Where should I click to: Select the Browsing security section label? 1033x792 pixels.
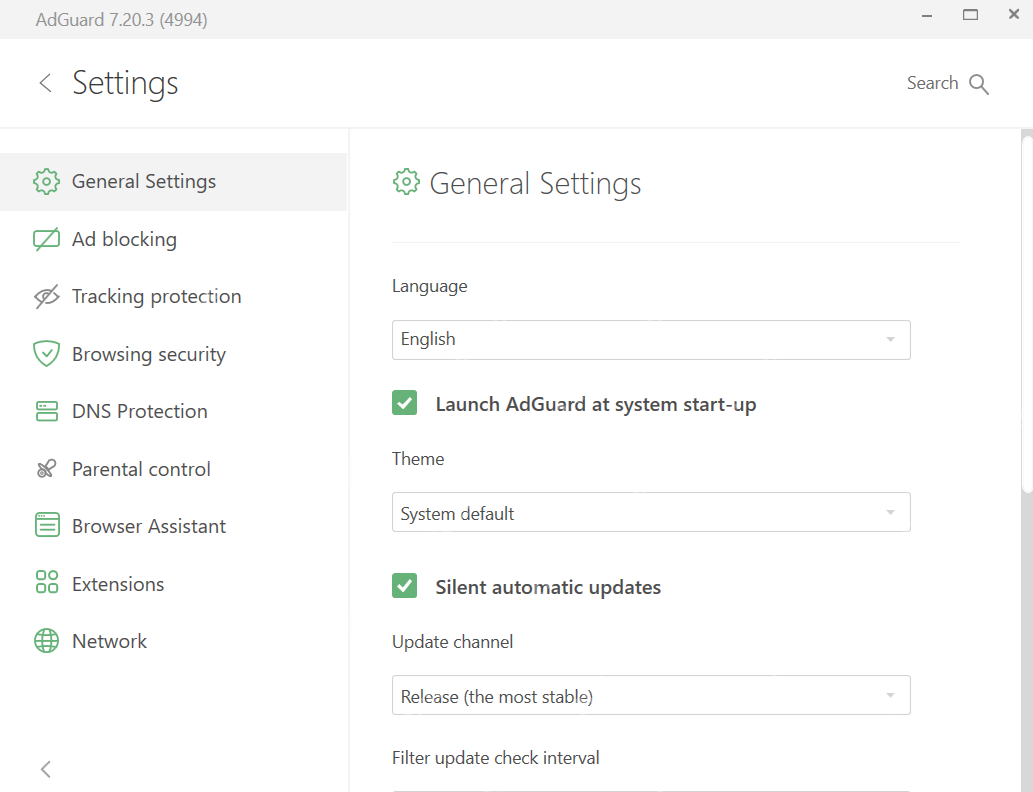click(149, 354)
